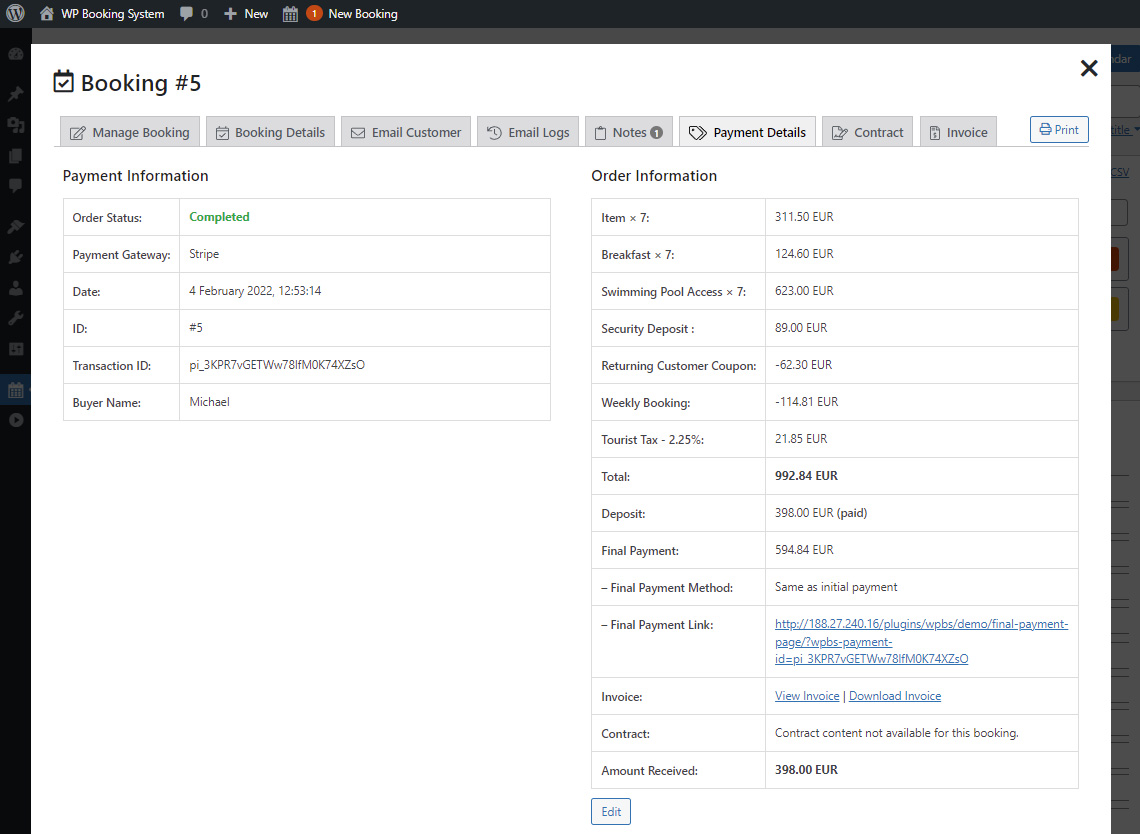The width and height of the screenshot is (1140, 834).
Task: Click the Comments speech-bubble sidebar icon
Action: (x=16, y=186)
